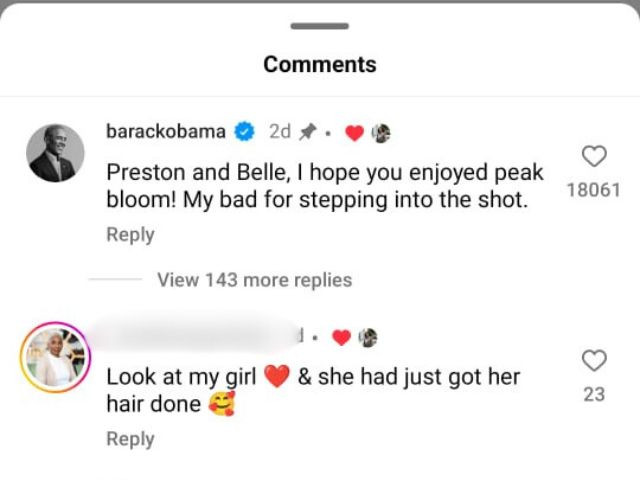Open barackobama's profile picture
The width and height of the screenshot is (640, 480).
click(56, 153)
